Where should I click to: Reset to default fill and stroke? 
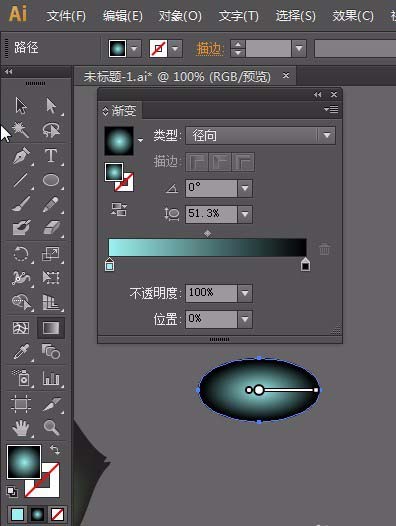pyautogui.click(x=12, y=492)
